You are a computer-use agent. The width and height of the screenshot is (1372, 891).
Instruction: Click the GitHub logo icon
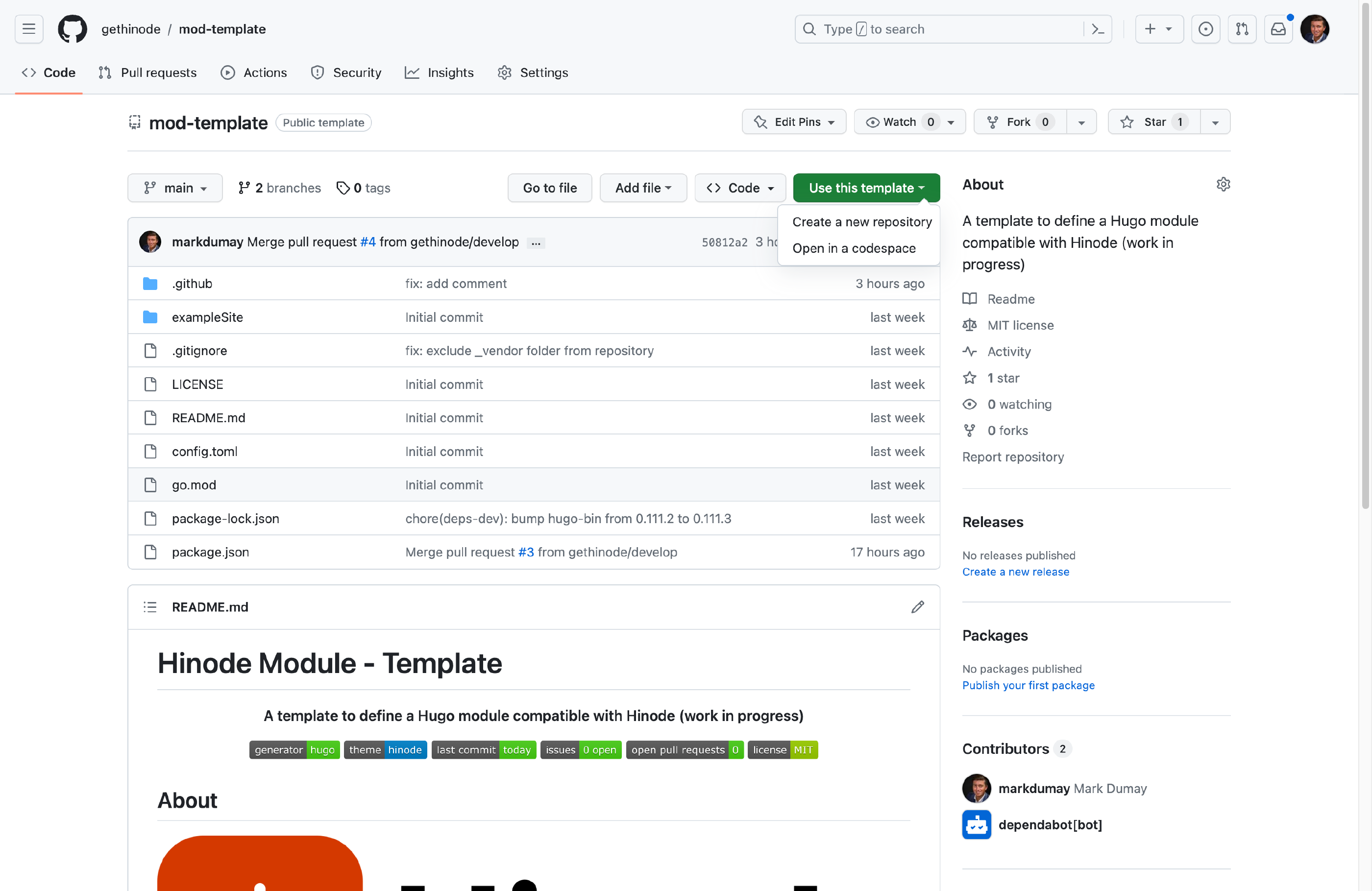(x=72, y=29)
